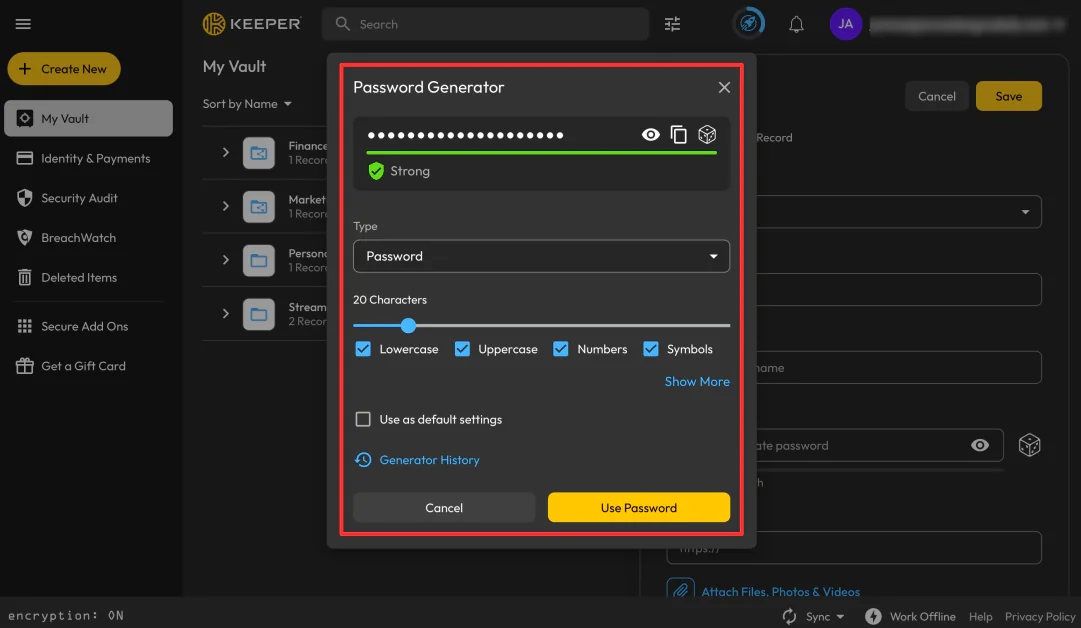Screen dimensions: 1081x628
Task: Expand the Finance folder chevron
Action: [x=225, y=152]
